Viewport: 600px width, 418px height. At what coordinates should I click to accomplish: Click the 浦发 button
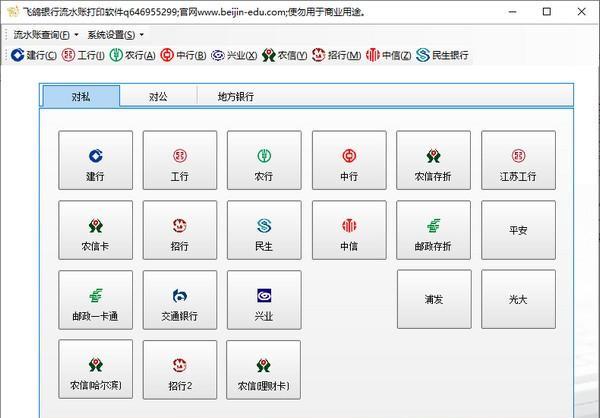tap(434, 299)
